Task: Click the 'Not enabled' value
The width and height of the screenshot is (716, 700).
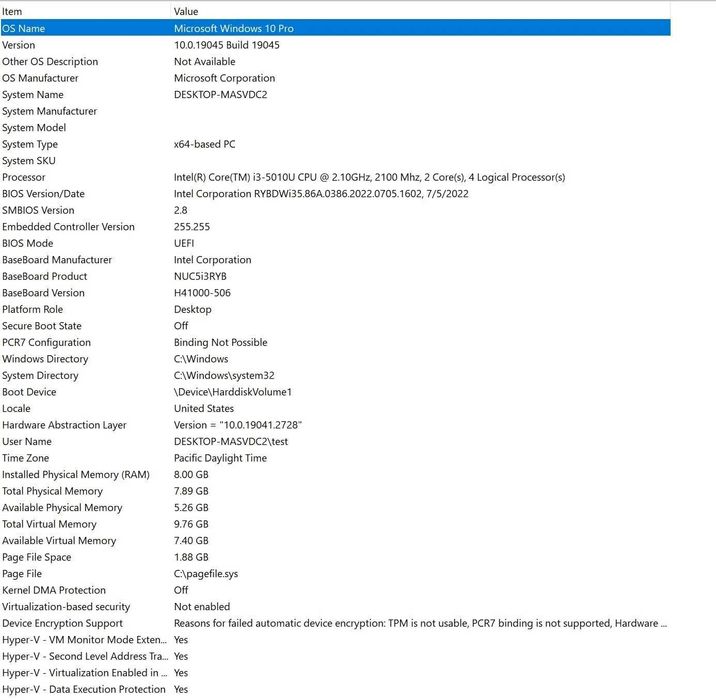Action: click(x=202, y=606)
